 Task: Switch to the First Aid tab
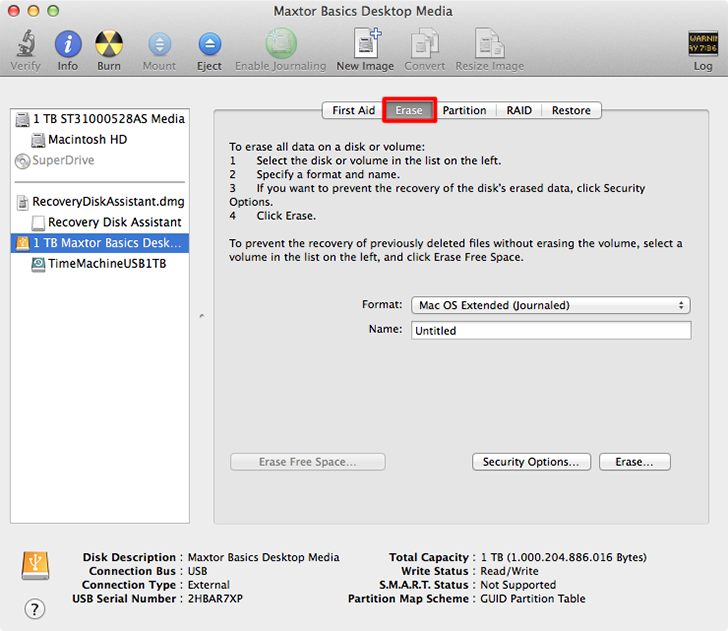pyautogui.click(x=353, y=111)
